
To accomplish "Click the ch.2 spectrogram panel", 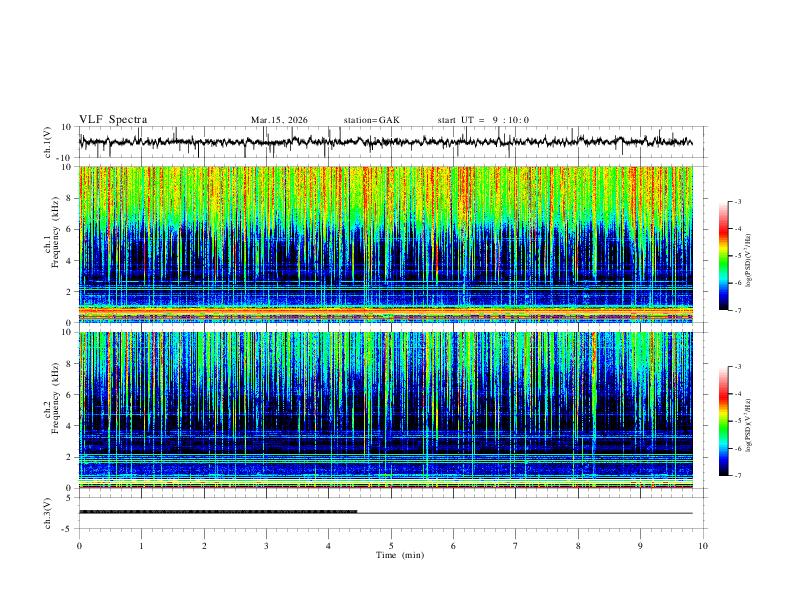I will click(386, 410).
